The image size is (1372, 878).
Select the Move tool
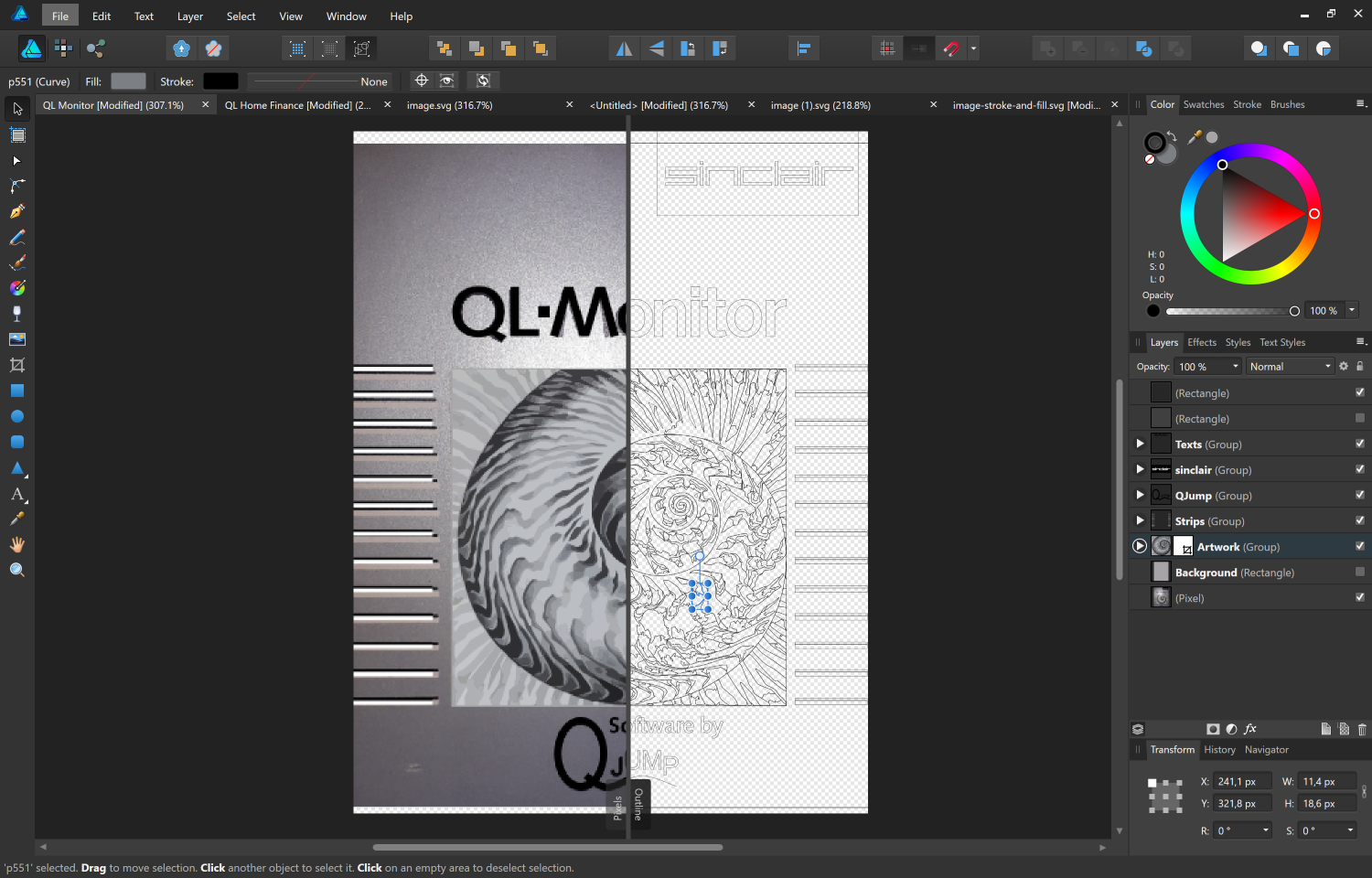tap(17, 109)
